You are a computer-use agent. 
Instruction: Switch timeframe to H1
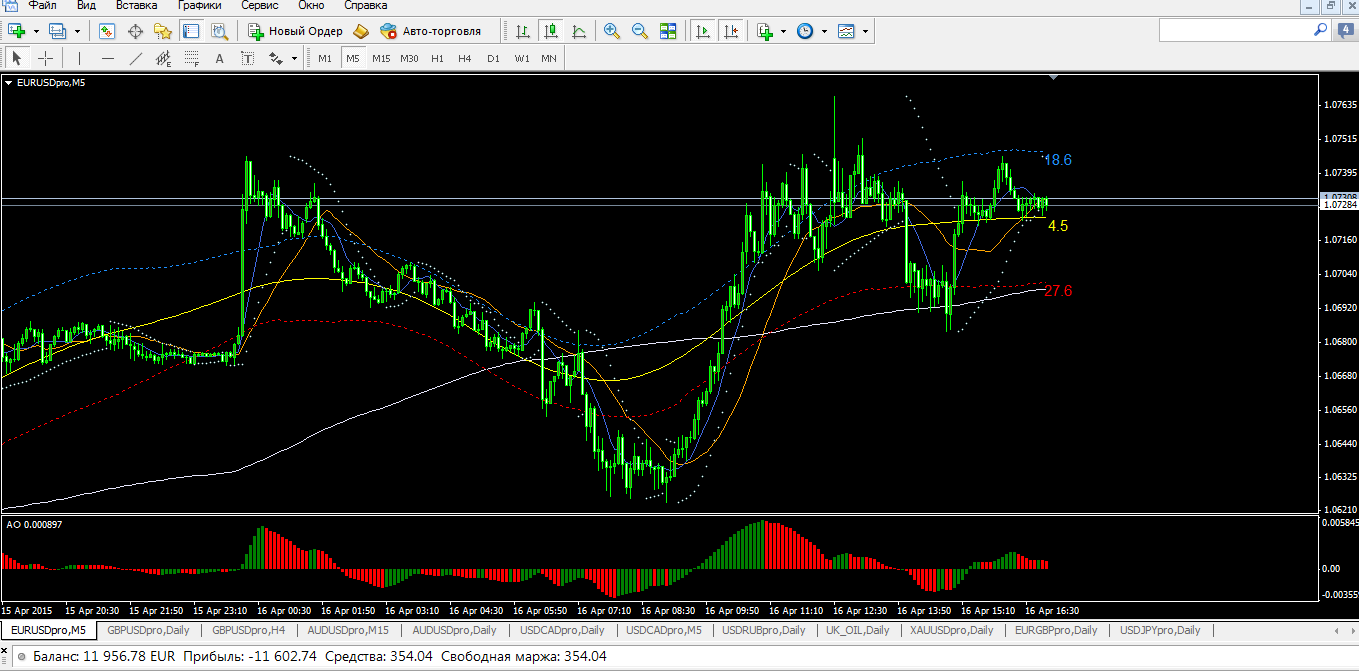tap(437, 58)
